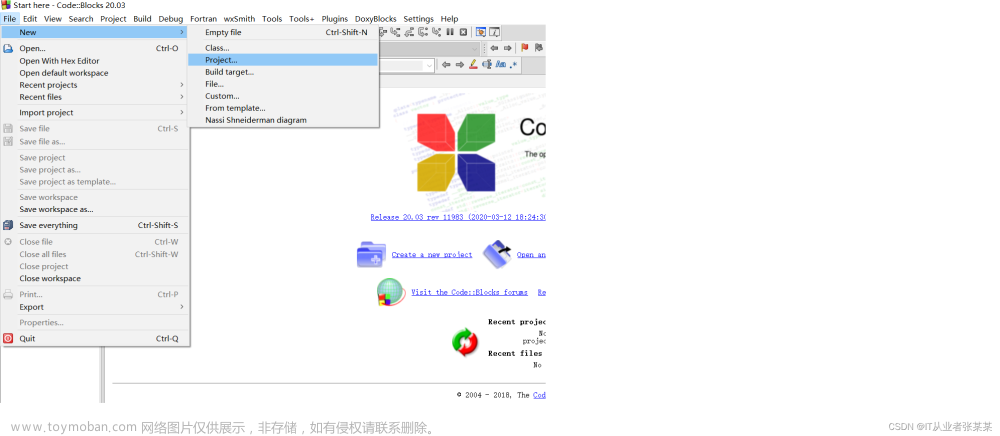Click the grey flag bookmark icon
Screen dimensions: 1000x436
point(539,47)
